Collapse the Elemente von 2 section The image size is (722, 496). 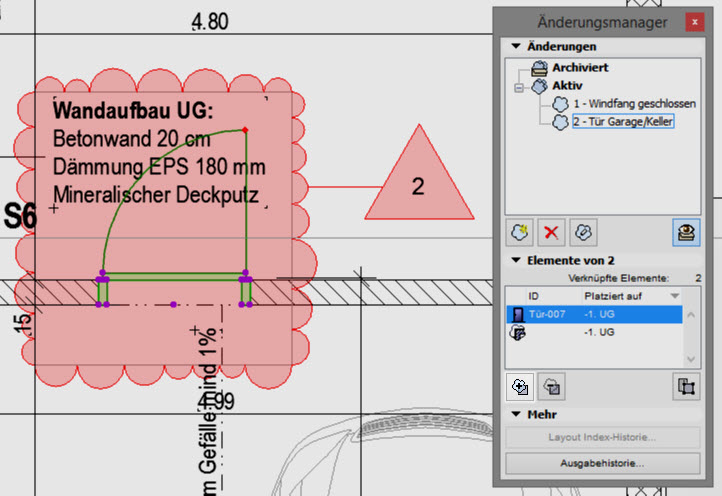516,260
